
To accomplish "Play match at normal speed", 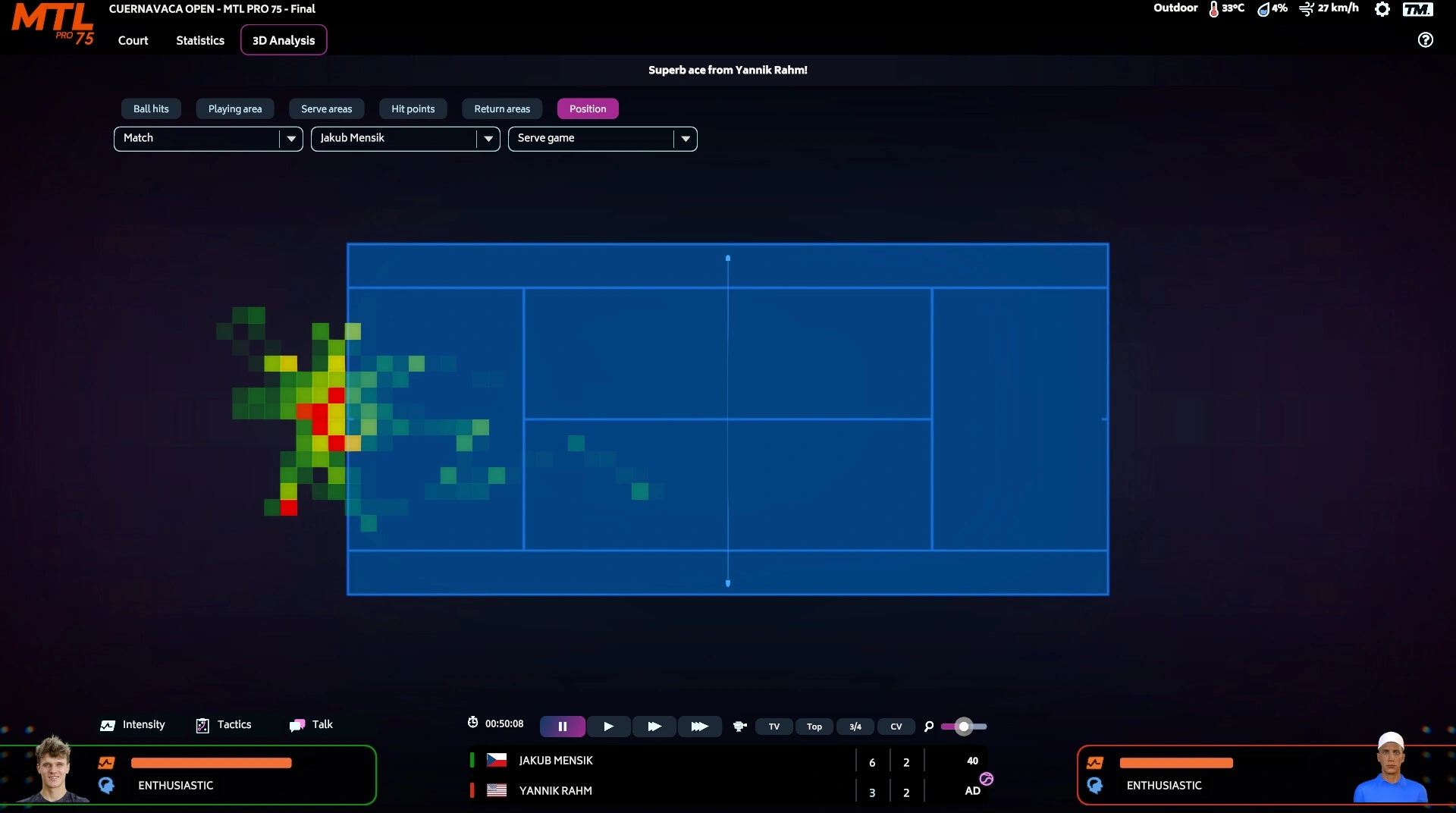I will click(608, 727).
